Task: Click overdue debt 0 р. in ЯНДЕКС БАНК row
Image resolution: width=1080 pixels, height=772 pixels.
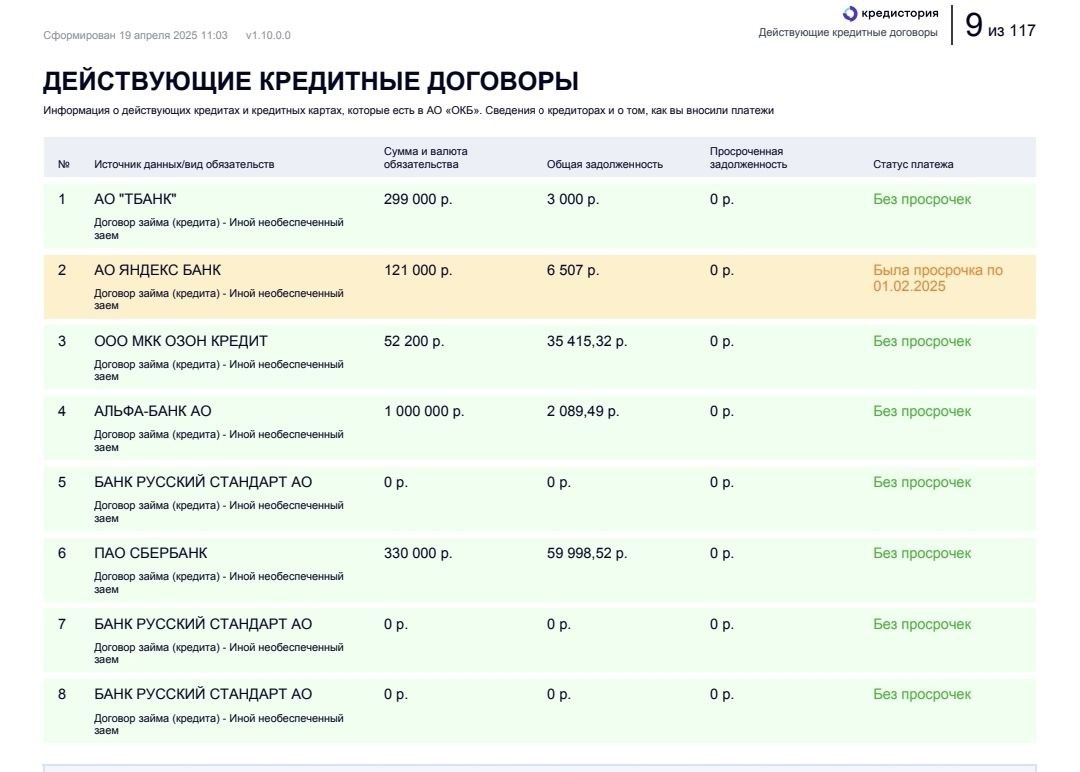Action: (721, 270)
